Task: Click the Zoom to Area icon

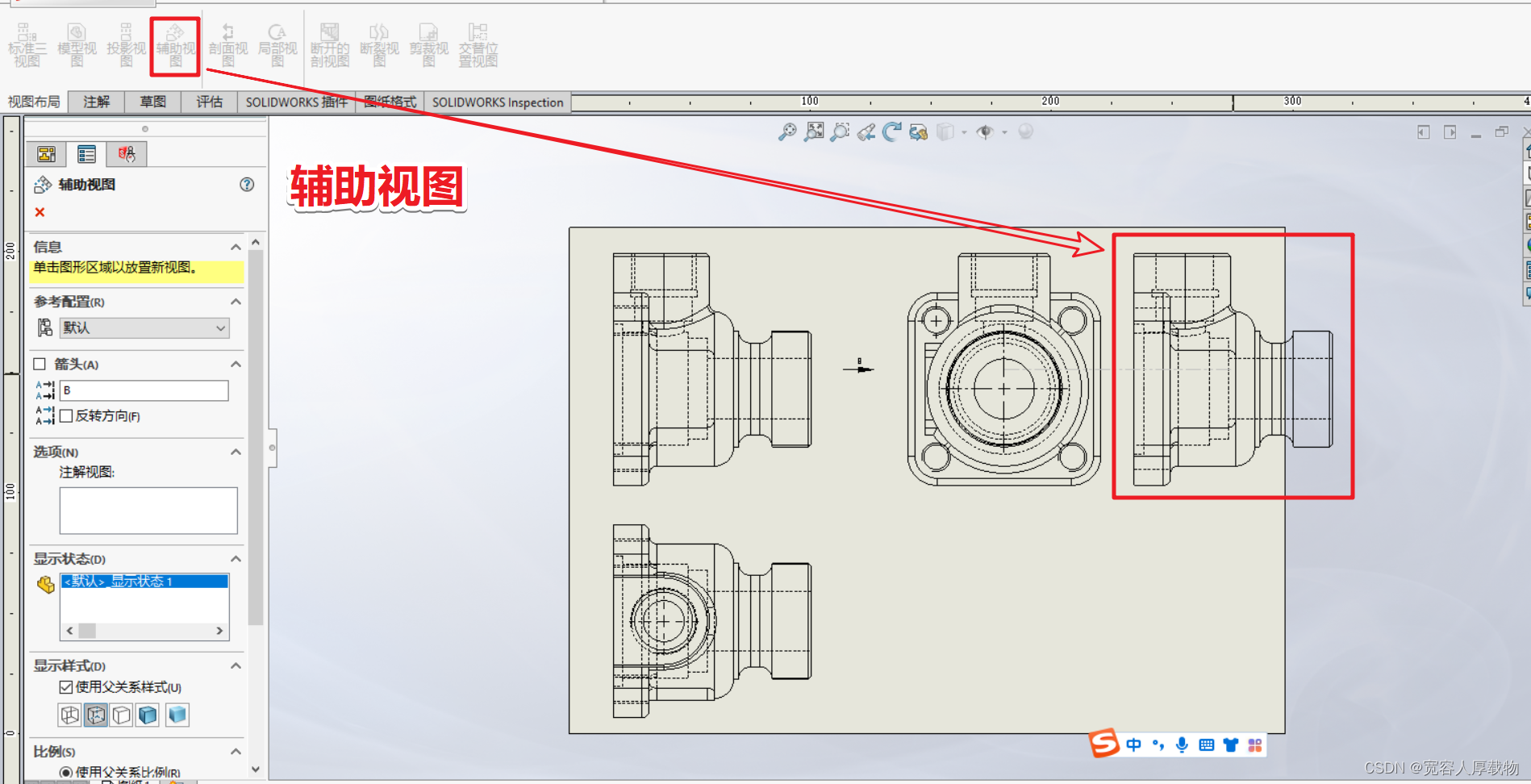Action: point(814,131)
